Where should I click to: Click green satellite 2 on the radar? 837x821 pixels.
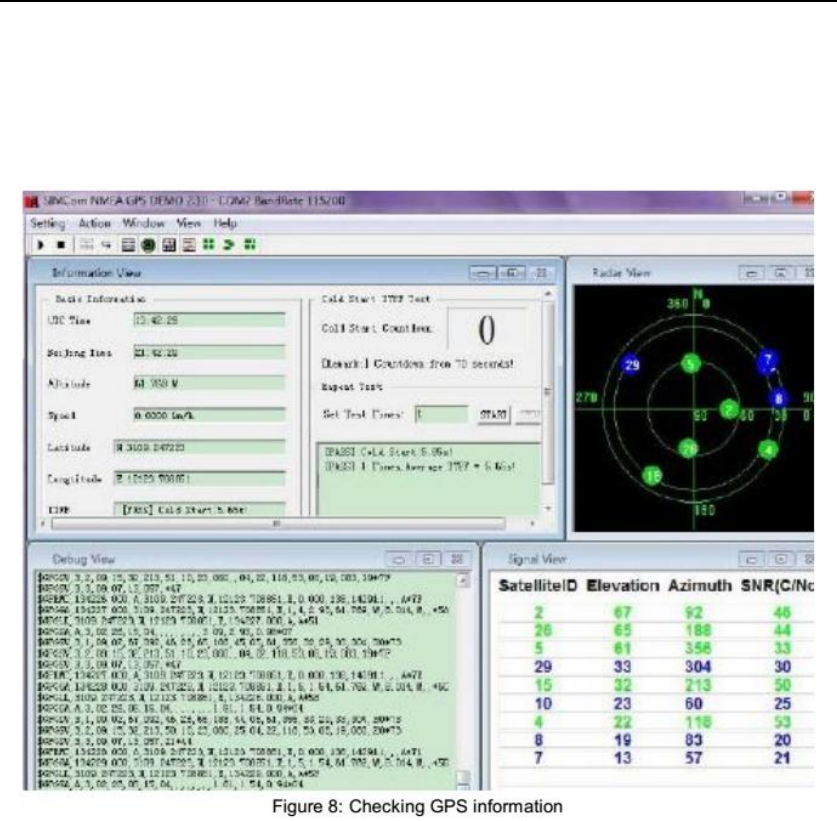coord(729,409)
